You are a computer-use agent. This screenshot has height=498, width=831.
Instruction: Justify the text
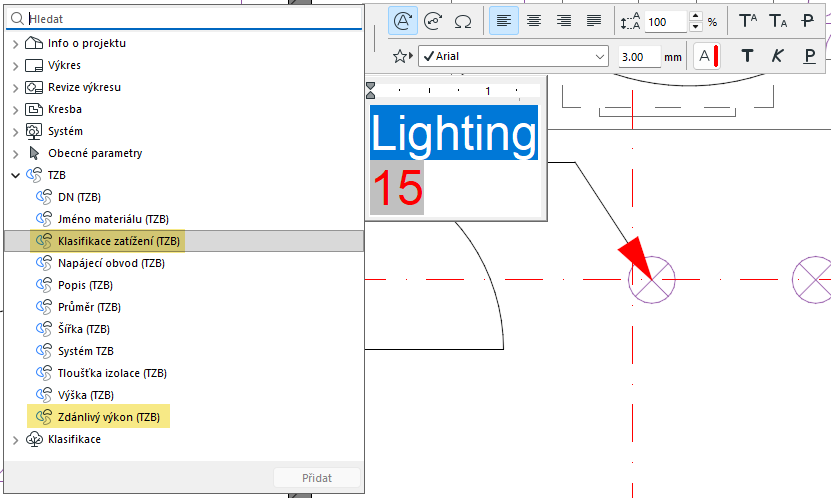click(x=594, y=21)
